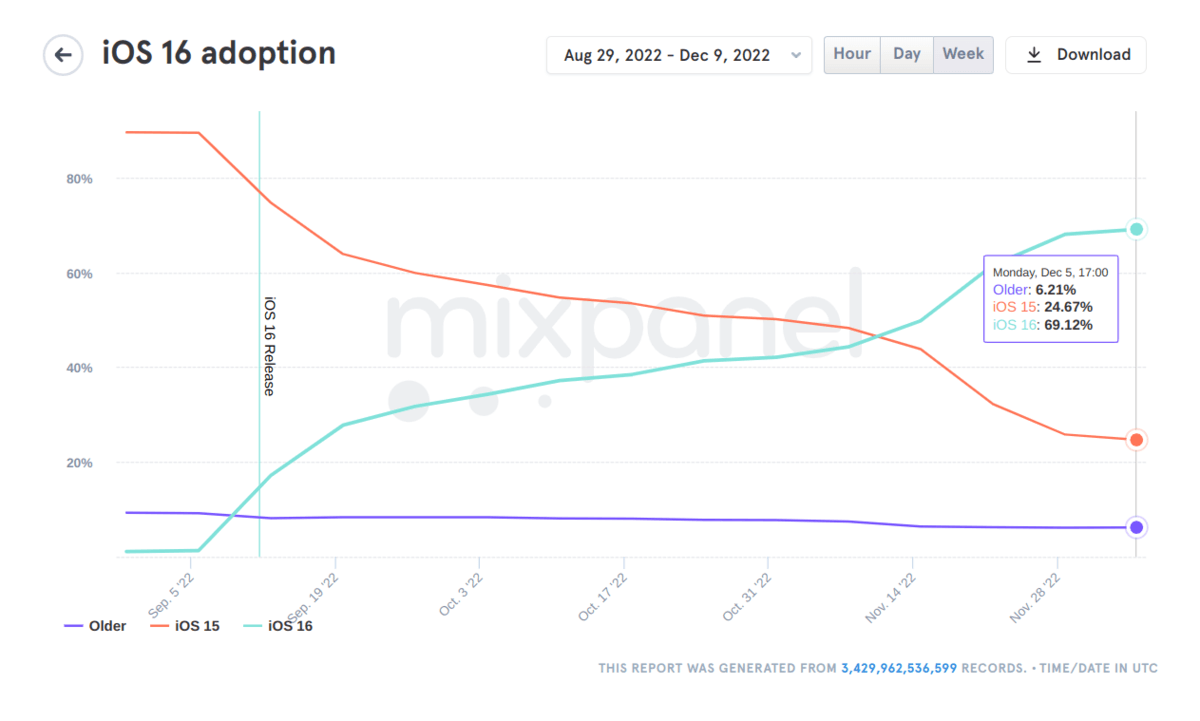Click the iOS 16 adoption title
This screenshot has height=721, width=1200.
point(219,53)
